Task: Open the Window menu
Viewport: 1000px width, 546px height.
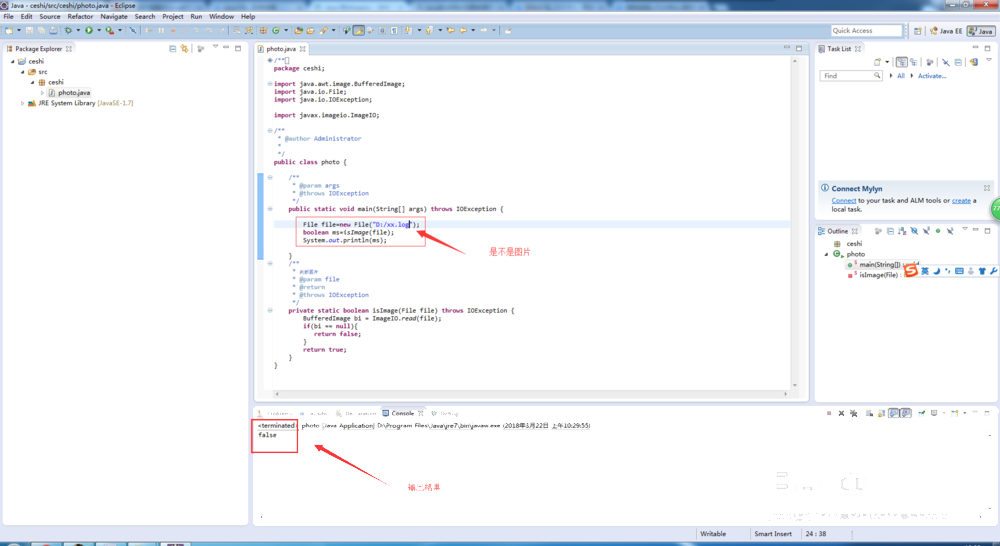Action: tap(221, 17)
